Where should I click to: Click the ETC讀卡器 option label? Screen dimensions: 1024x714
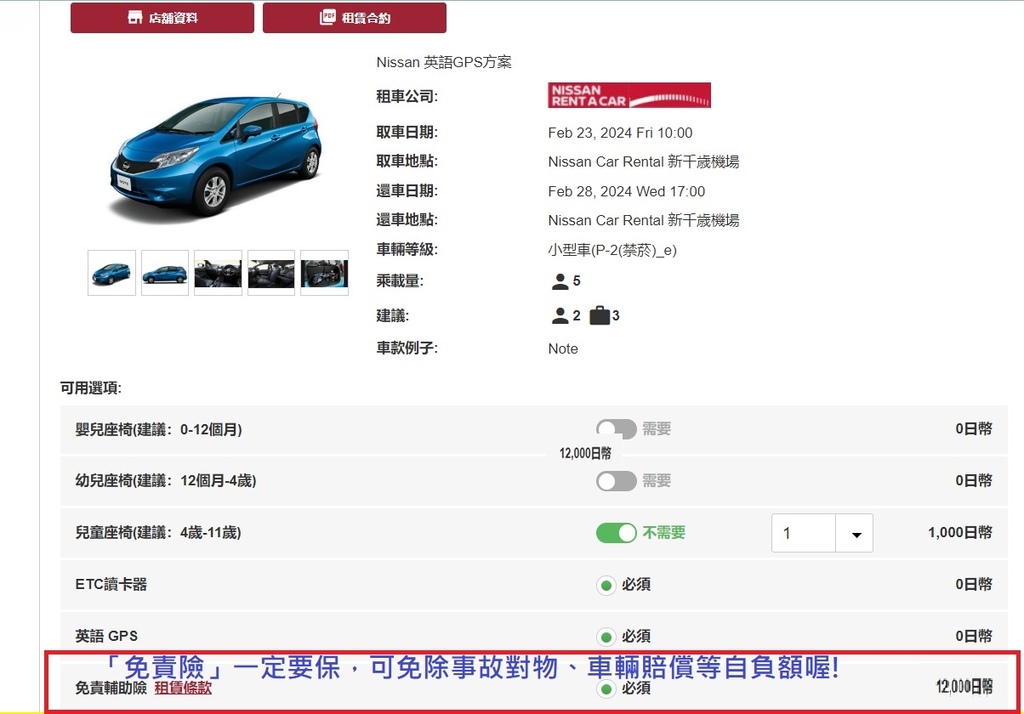tap(111, 585)
